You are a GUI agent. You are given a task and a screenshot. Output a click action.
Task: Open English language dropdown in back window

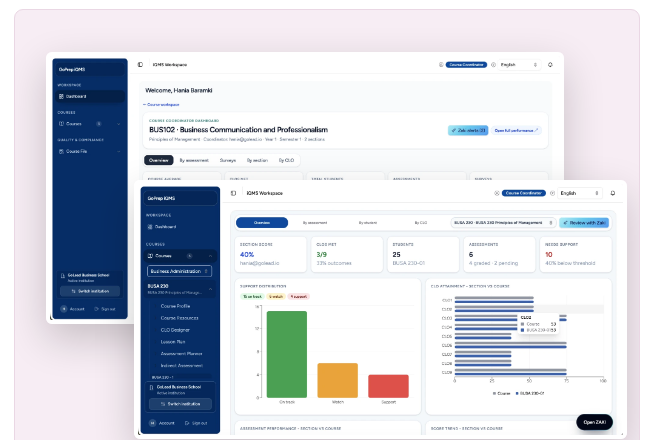pos(519,64)
